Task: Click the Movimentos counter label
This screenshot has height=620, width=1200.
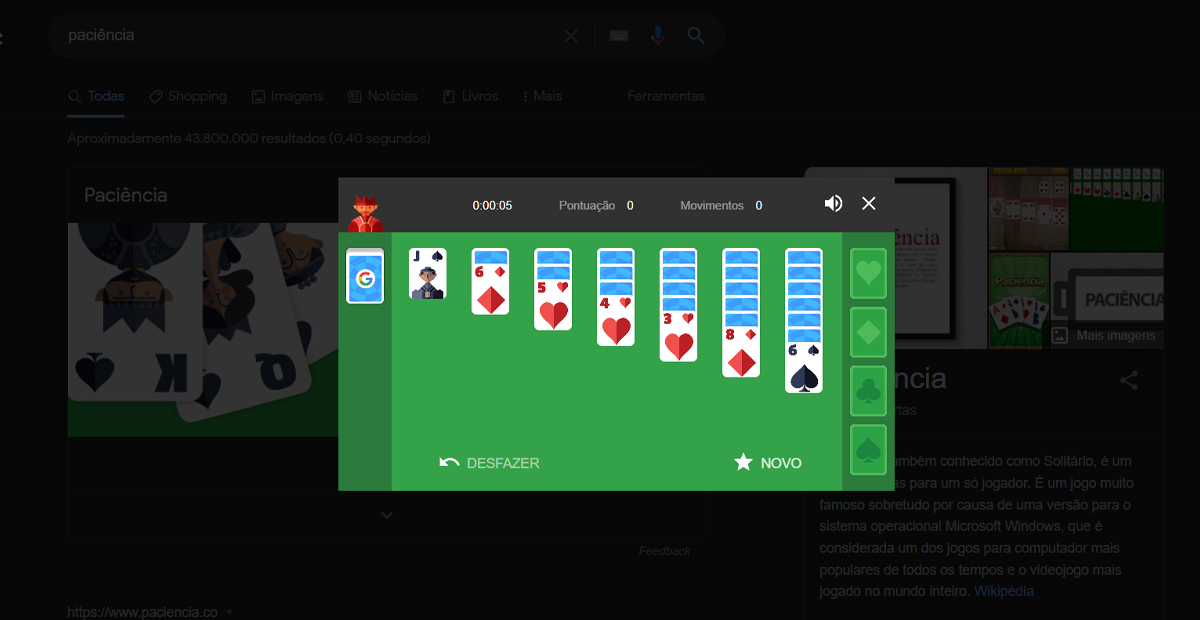Action: 712,206
